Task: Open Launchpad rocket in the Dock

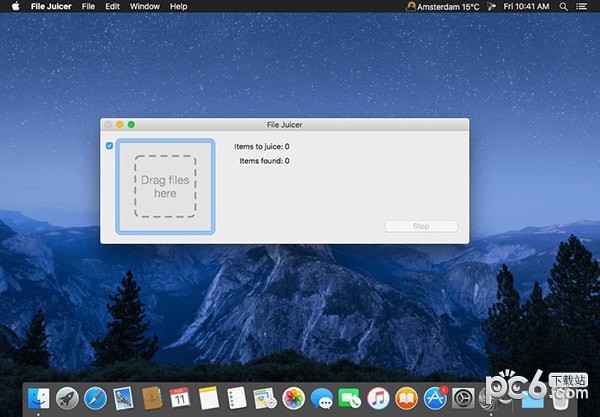Action: (x=67, y=398)
